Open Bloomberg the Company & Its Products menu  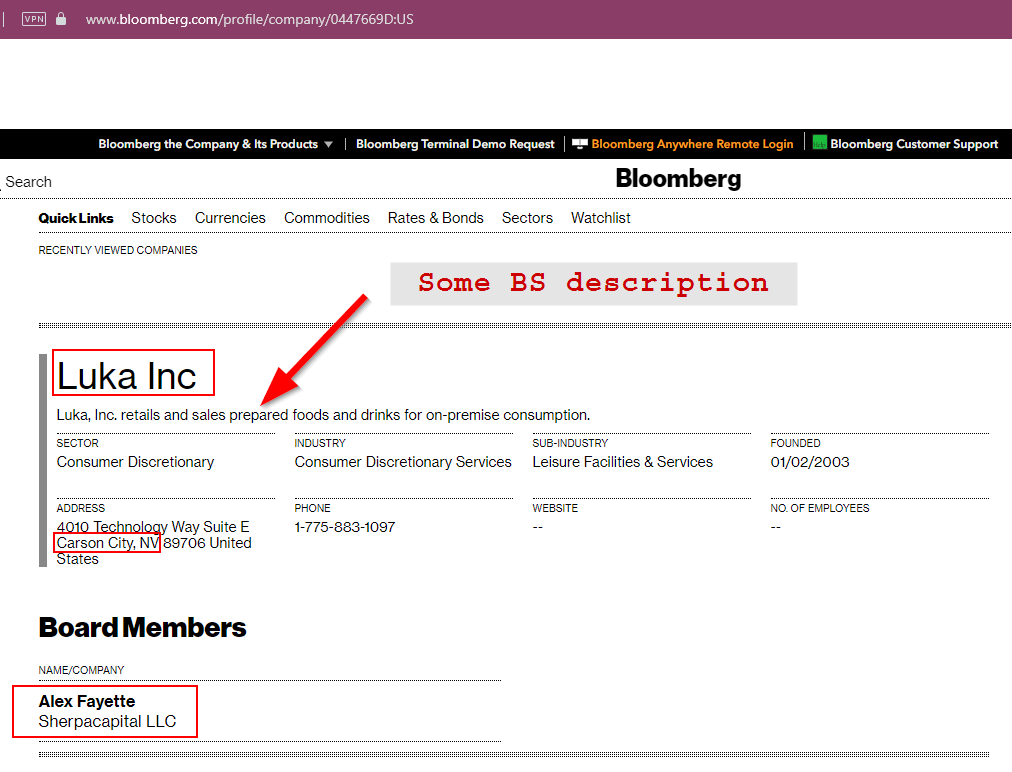coord(208,144)
